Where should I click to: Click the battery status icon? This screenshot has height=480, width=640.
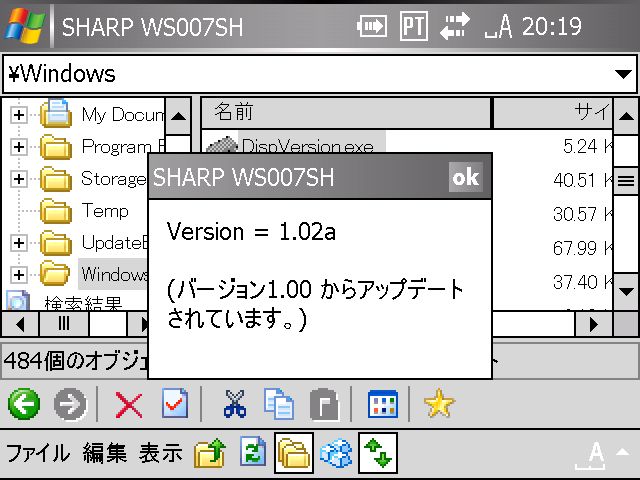click(x=371, y=27)
